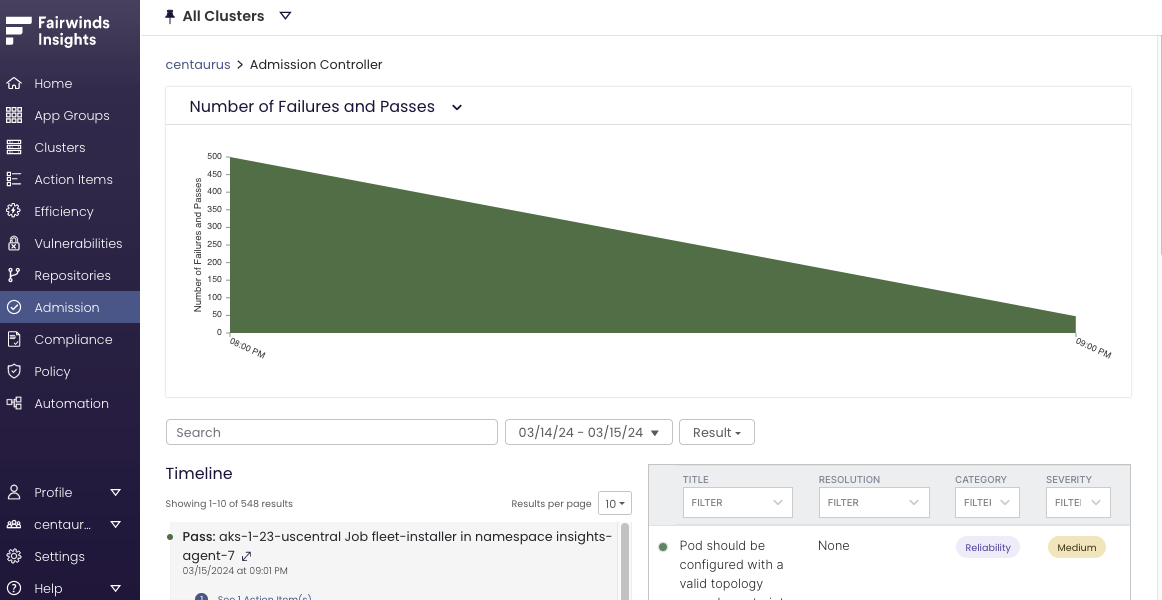Select the Efficiency gear icon

coord(14,211)
